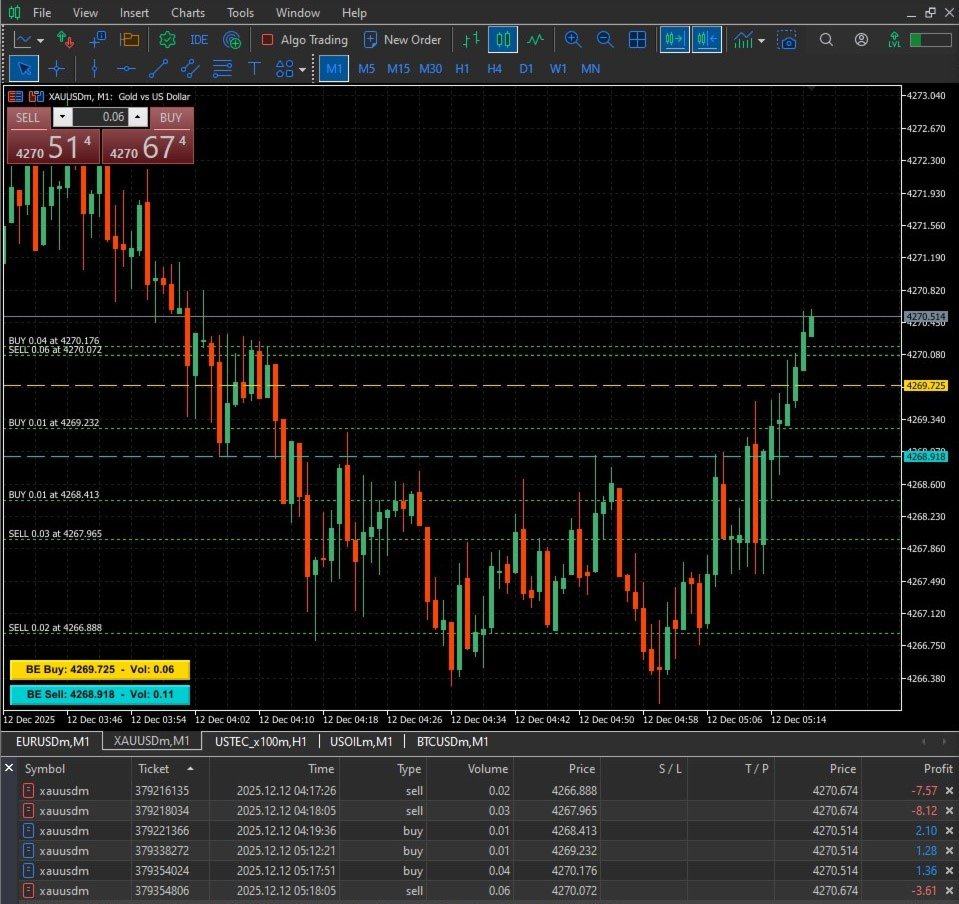The width and height of the screenshot is (959, 904).
Task: Tile windows with grid icon
Action: click(637, 40)
